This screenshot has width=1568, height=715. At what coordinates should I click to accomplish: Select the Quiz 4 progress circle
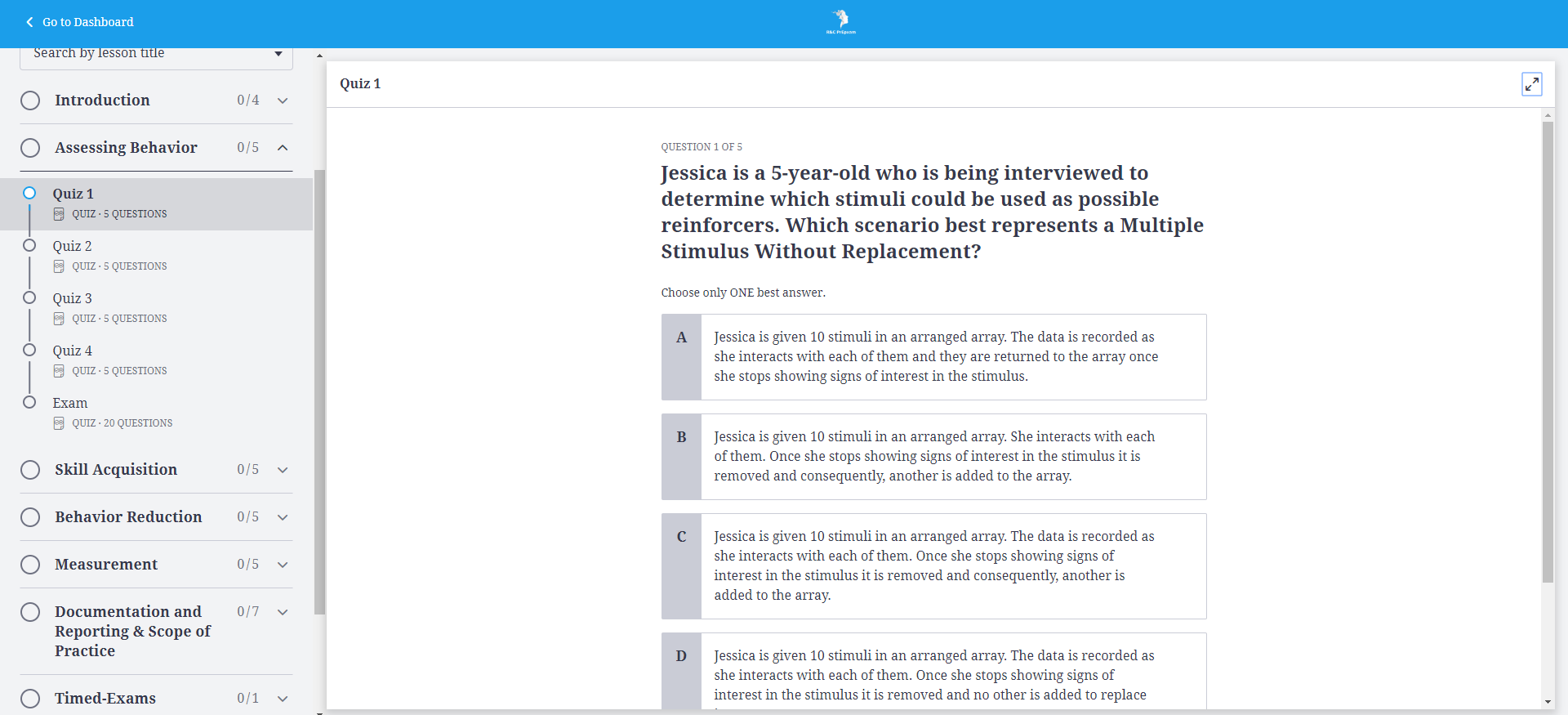(29, 350)
